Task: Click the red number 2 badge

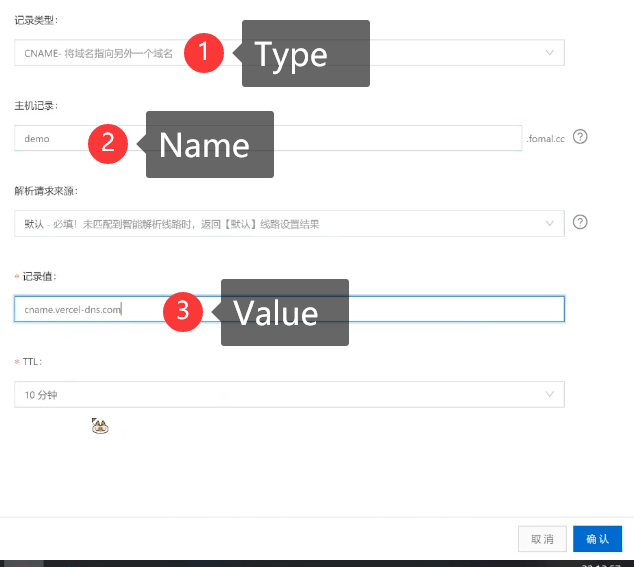Action: [x=107, y=144]
